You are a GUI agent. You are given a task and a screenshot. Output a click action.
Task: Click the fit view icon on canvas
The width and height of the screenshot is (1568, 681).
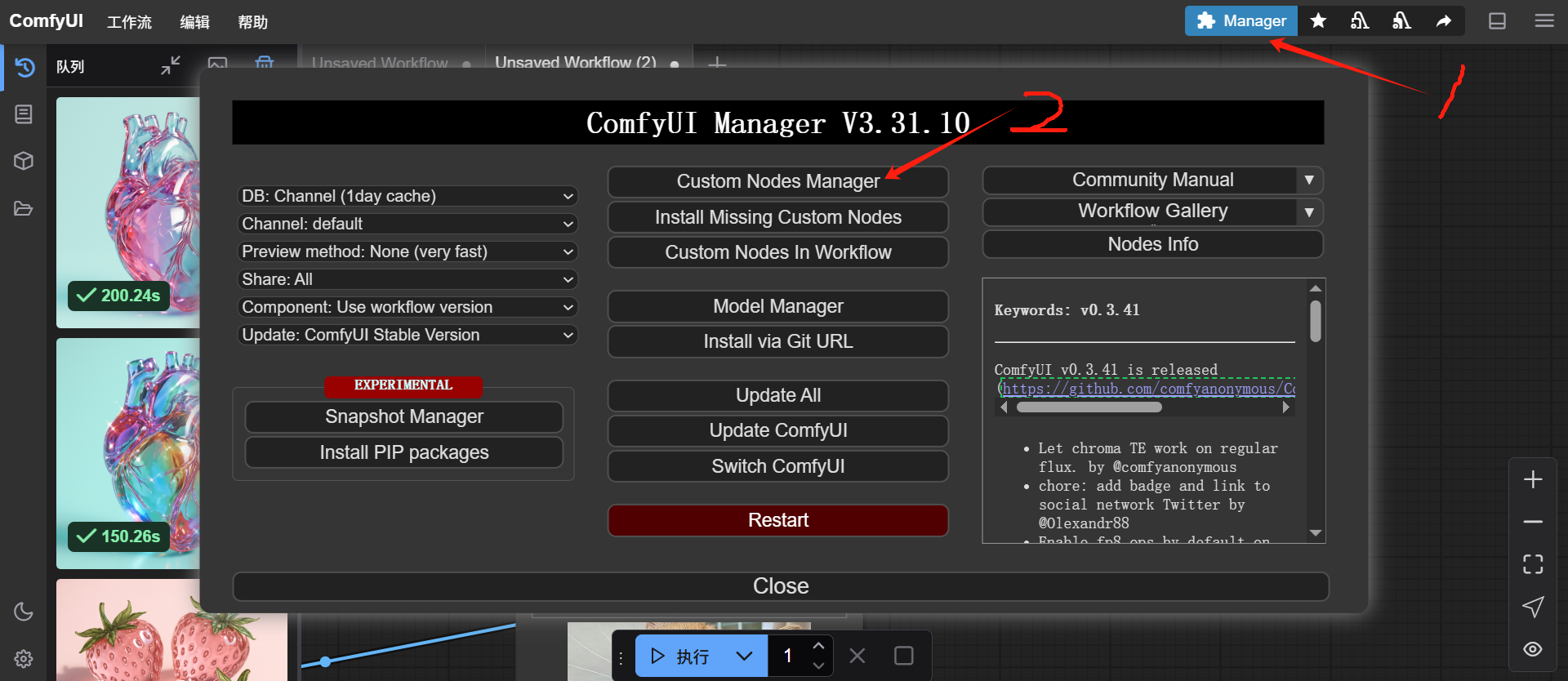point(1533,563)
